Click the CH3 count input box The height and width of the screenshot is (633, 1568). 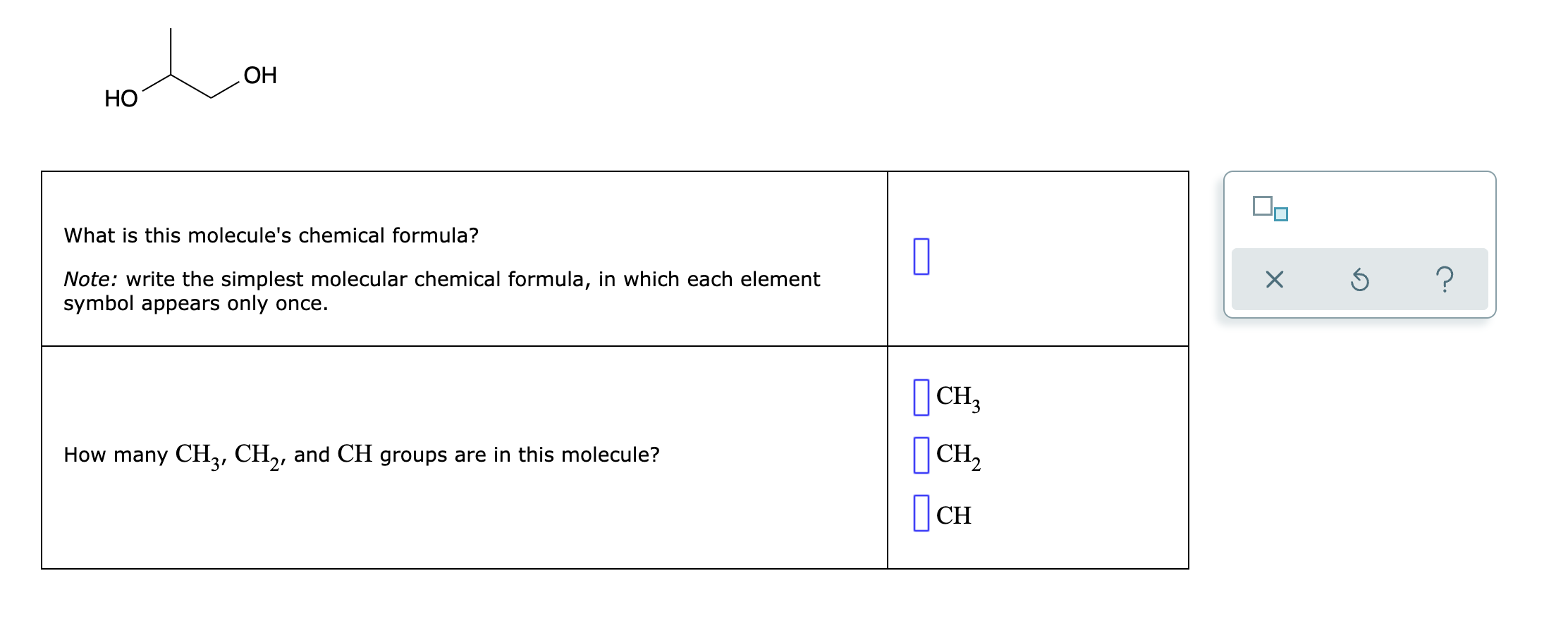pyautogui.click(x=921, y=398)
